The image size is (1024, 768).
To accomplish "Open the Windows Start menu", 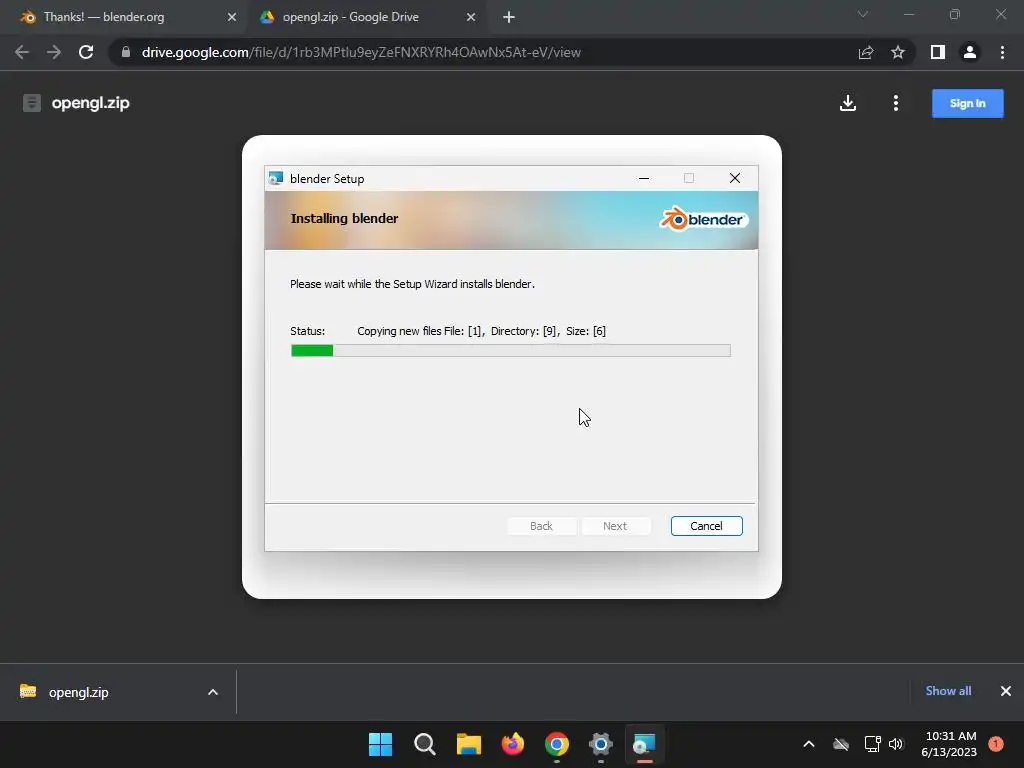I will tap(381, 744).
